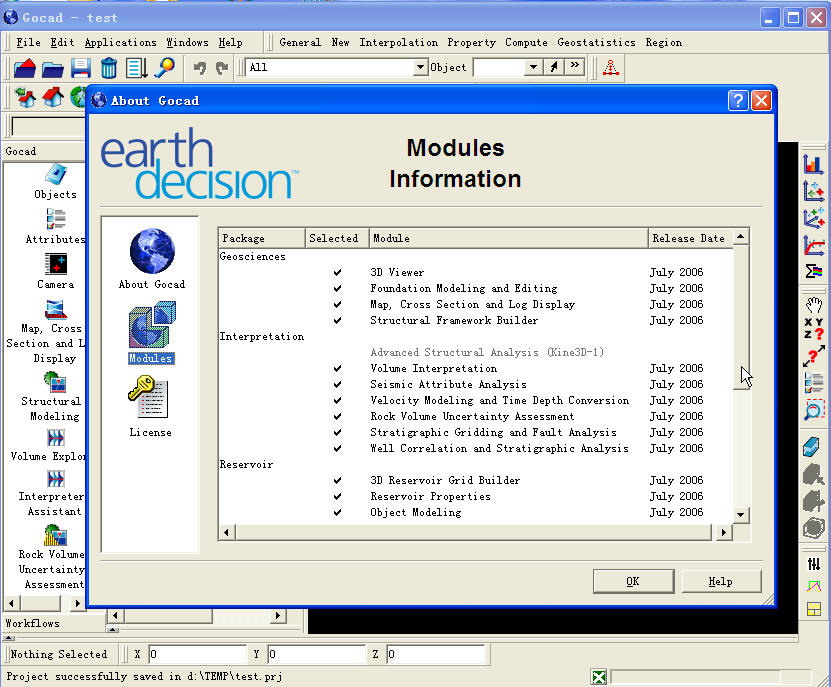Click the zoom region magnifier icon
The height and width of the screenshot is (687, 831).
(814, 410)
